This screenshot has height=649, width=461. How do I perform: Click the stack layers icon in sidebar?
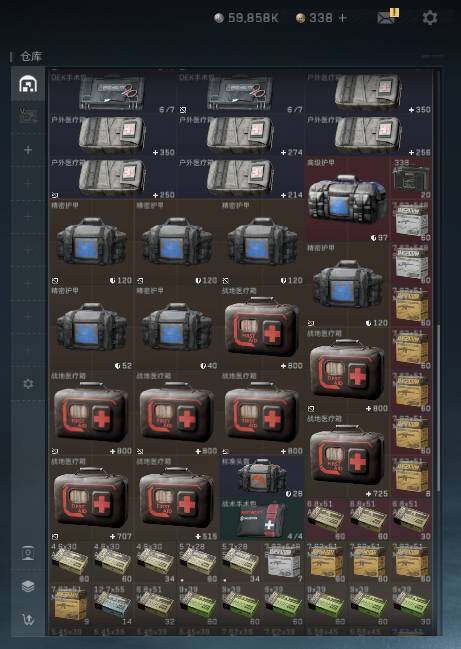[28, 586]
